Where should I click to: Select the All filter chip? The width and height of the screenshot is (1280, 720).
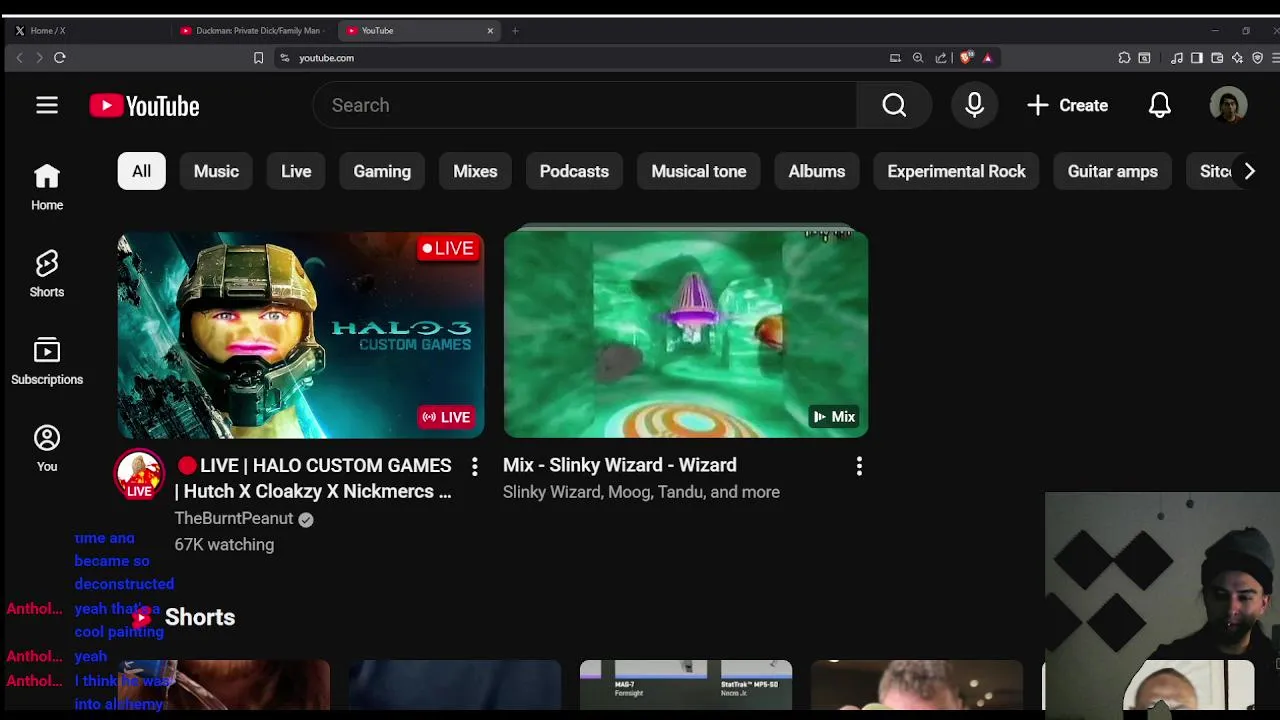point(141,171)
